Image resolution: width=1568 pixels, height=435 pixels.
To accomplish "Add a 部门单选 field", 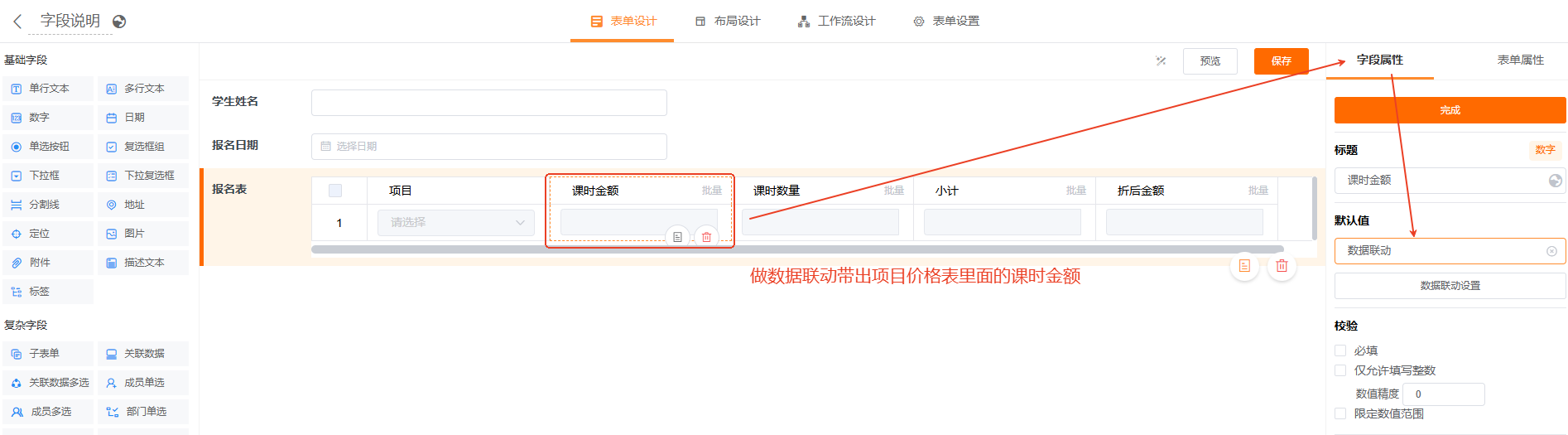I will click(x=143, y=412).
